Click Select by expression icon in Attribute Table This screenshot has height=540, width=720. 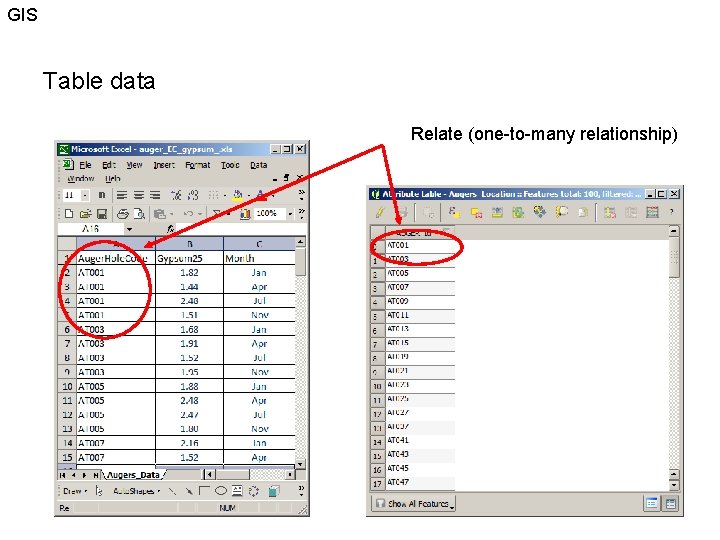(454, 212)
